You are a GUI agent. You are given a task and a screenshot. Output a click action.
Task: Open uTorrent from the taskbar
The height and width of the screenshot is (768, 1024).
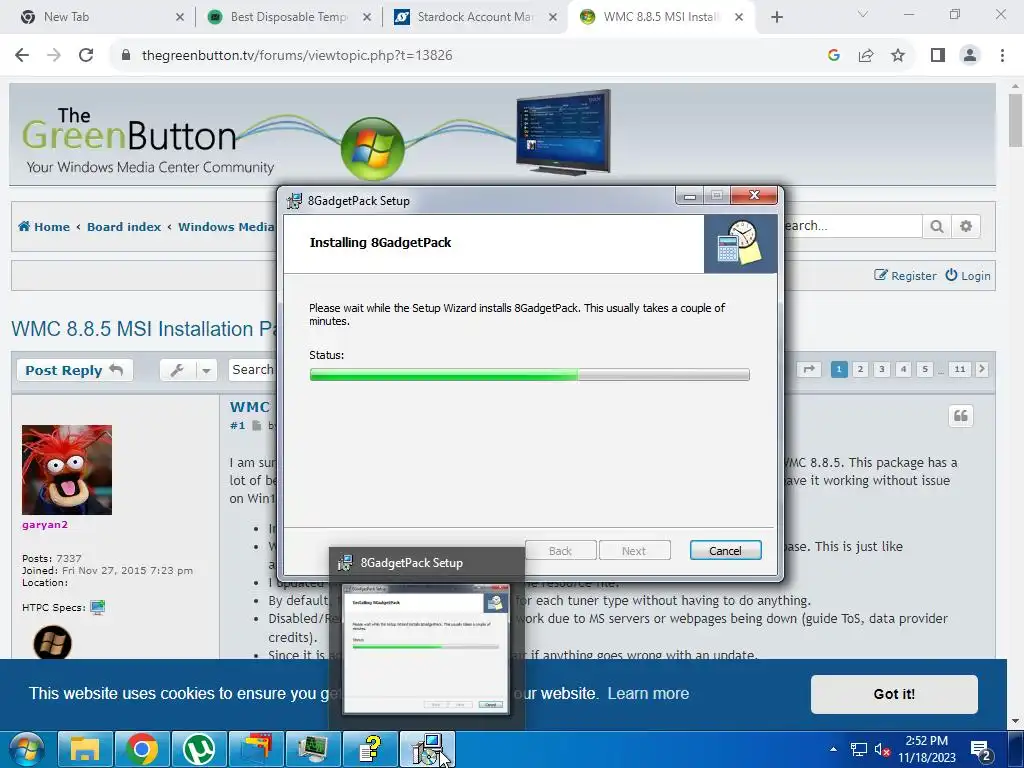click(x=199, y=749)
